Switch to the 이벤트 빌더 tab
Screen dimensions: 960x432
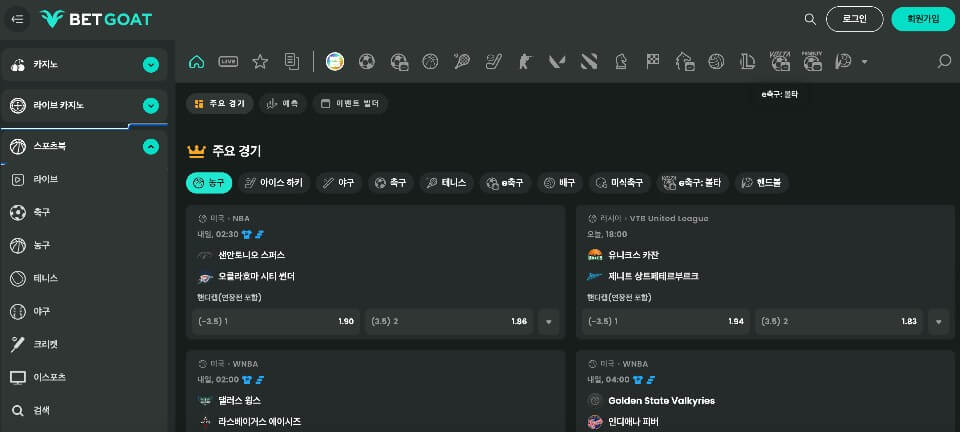[x=350, y=103]
